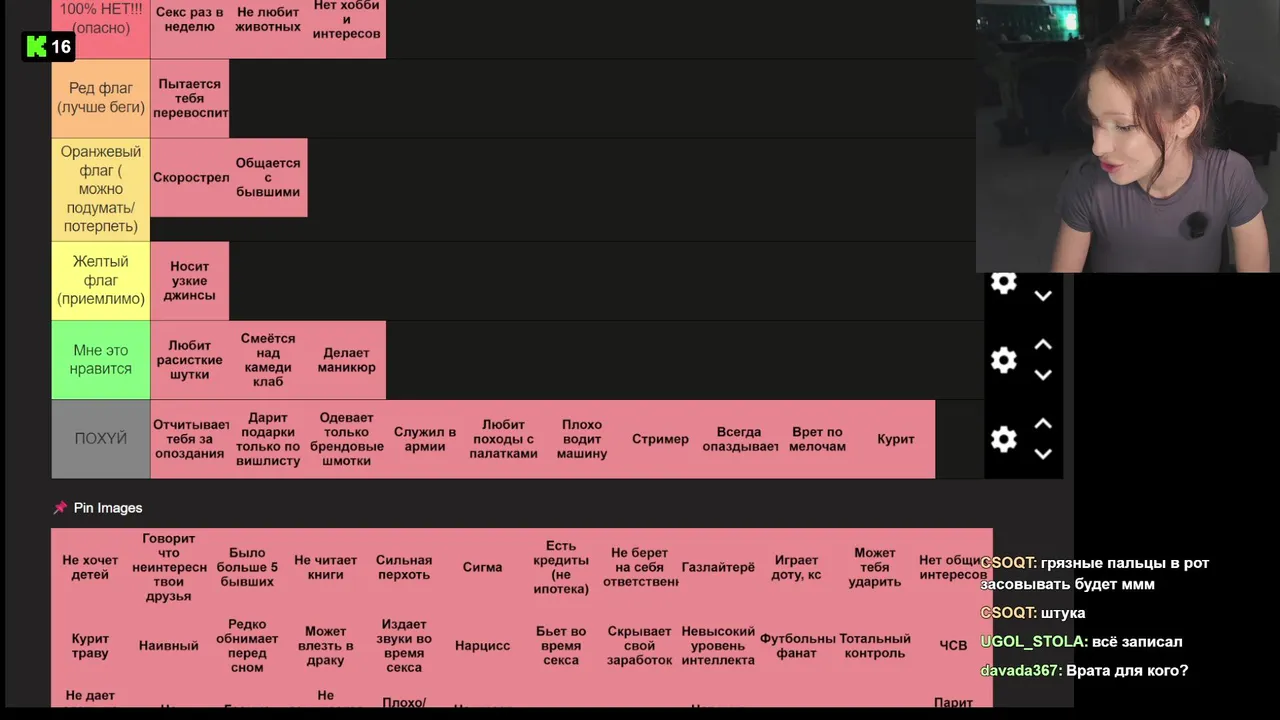The image size is (1280, 720).
Task: Click the pin icon beside Pin Images
Action: (60, 508)
